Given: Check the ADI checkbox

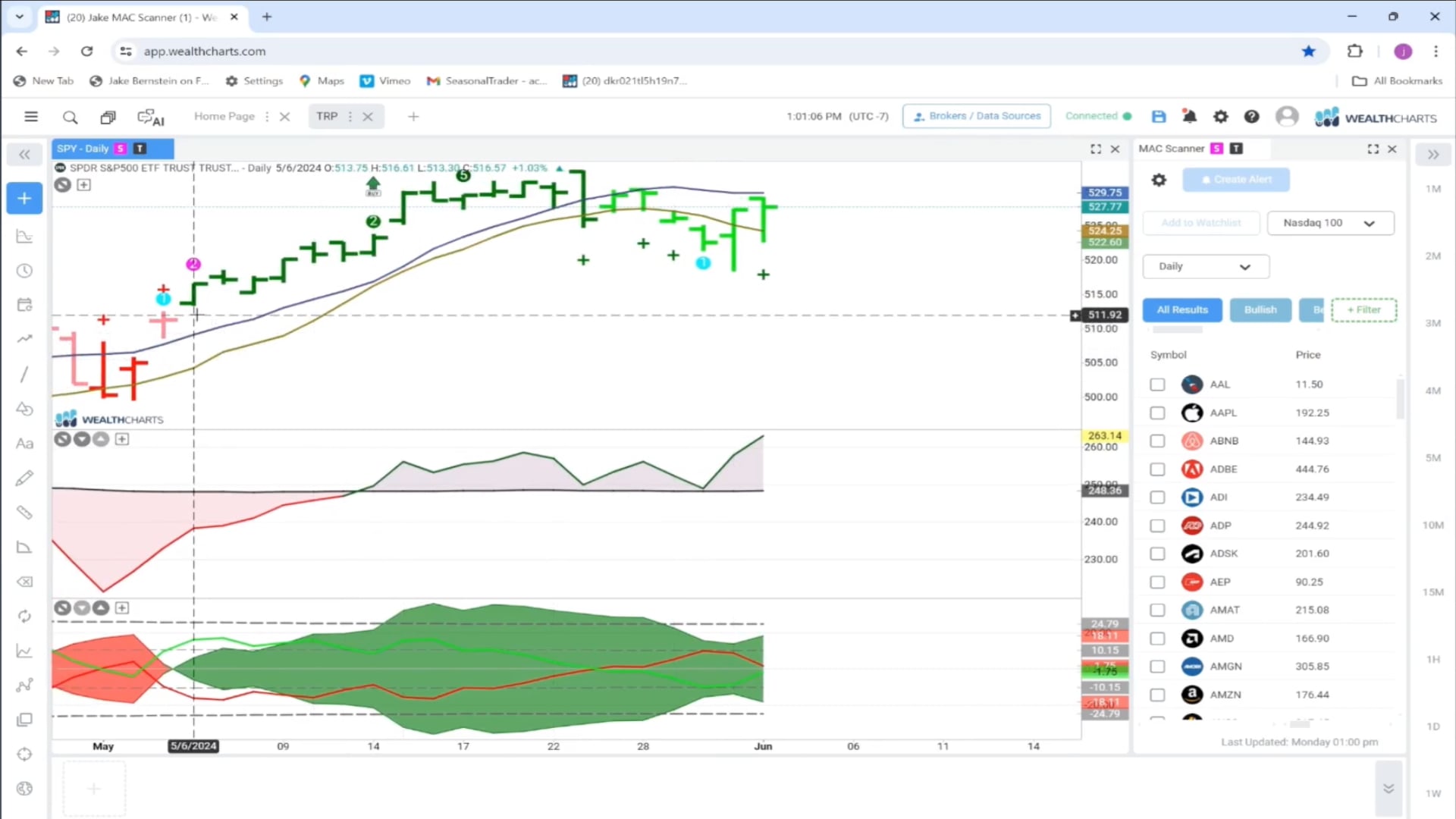Looking at the screenshot, I should click(1157, 497).
